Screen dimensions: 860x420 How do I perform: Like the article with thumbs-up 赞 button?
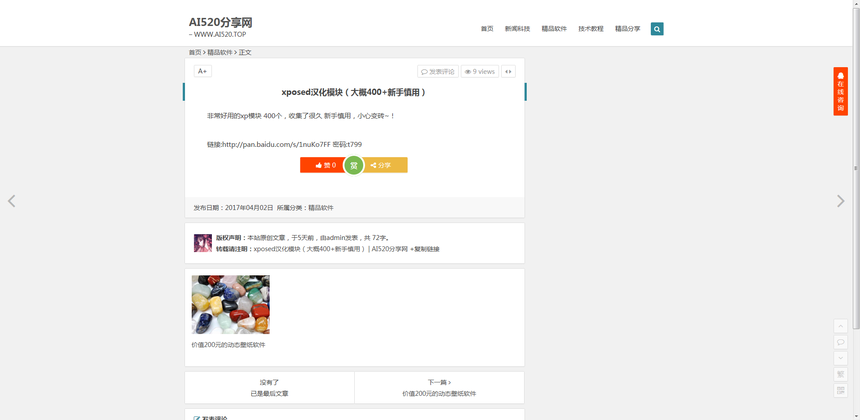(x=321, y=165)
